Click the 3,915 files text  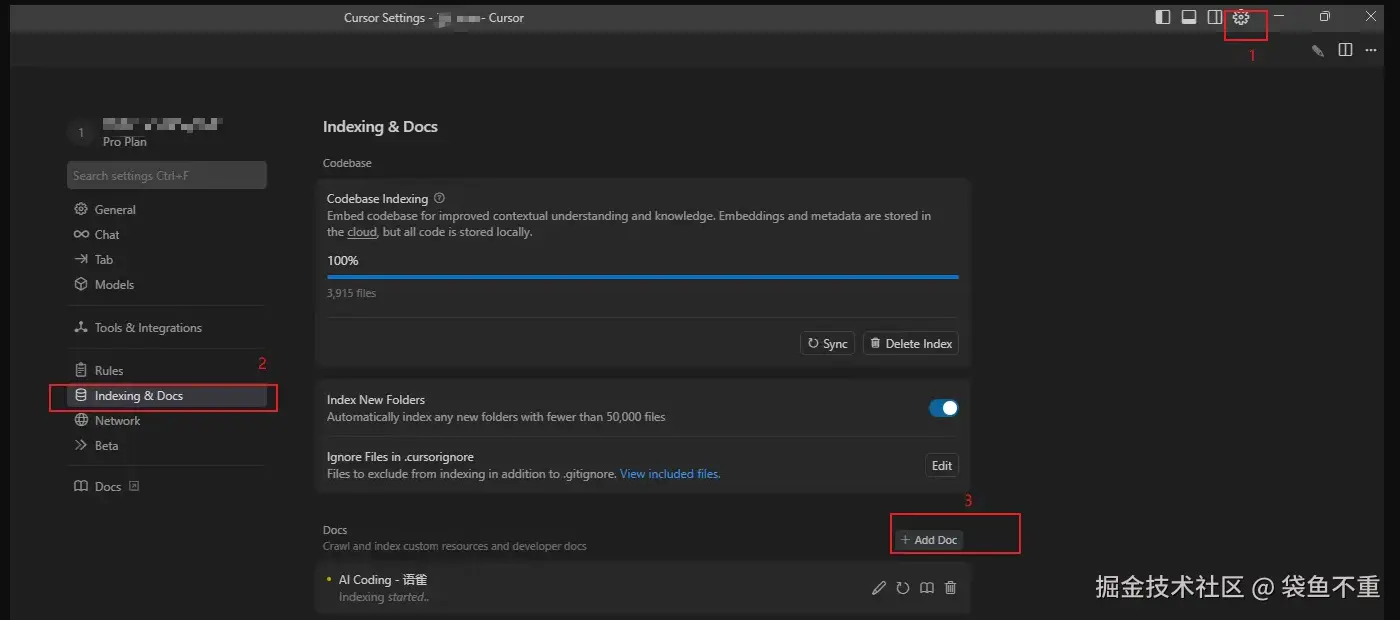[351, 293]
